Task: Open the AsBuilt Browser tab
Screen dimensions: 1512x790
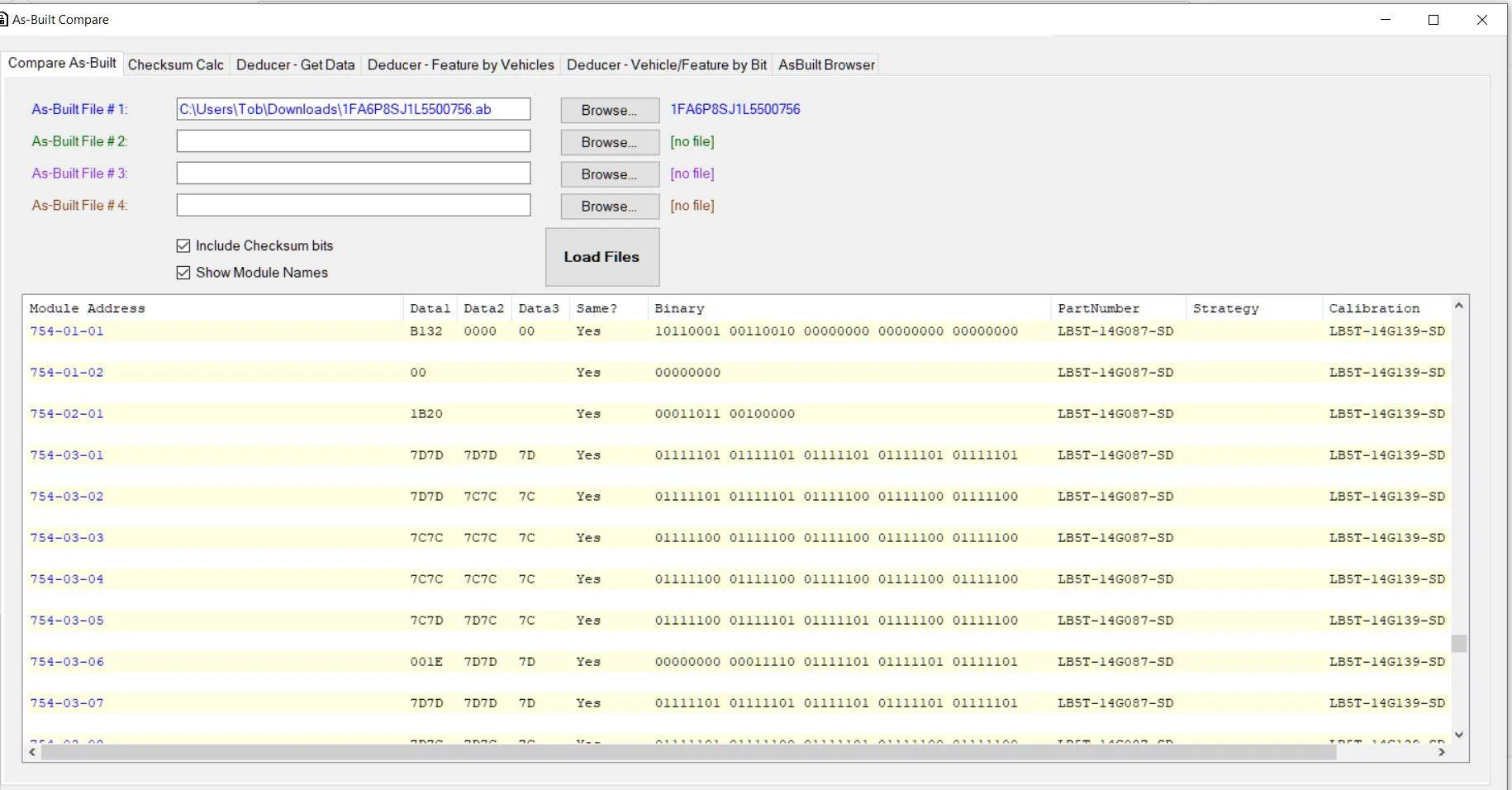Action: coord(826,64)
